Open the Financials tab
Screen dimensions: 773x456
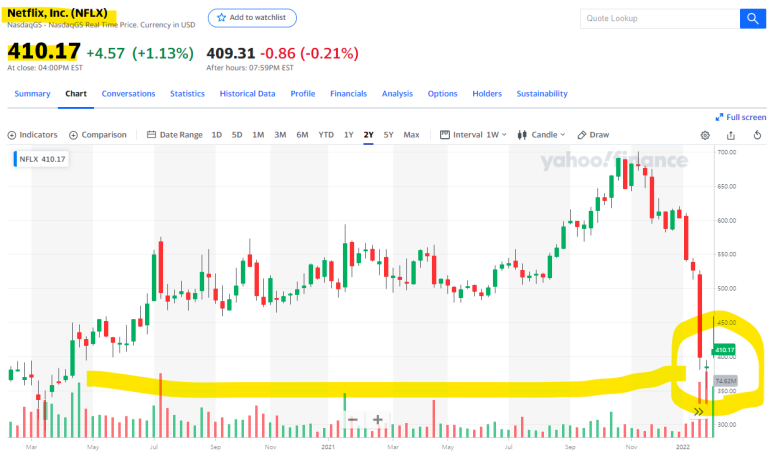click(349, 94)
